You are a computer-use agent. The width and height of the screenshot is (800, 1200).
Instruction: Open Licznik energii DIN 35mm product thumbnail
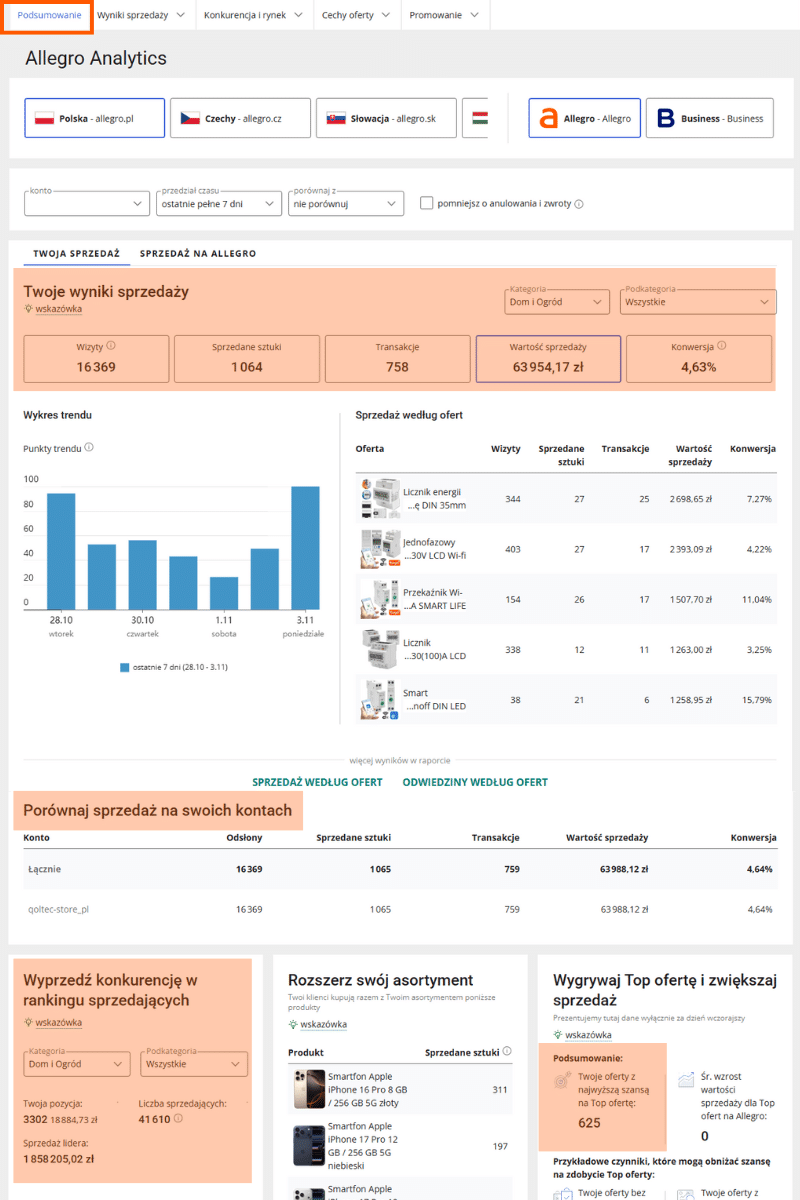point(379,498)
